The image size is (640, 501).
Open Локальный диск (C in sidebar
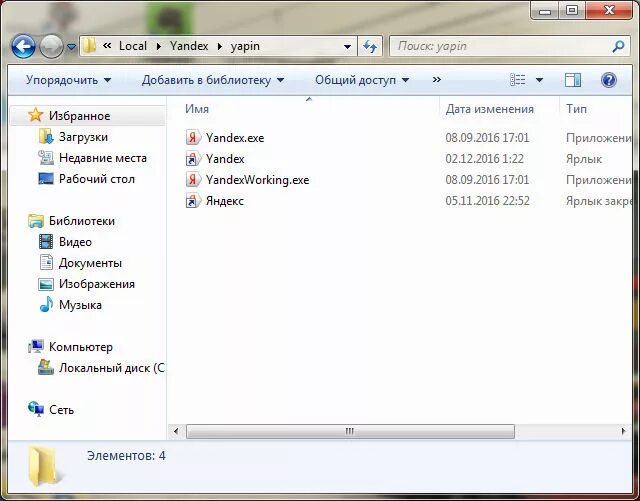tap(111, 368)
